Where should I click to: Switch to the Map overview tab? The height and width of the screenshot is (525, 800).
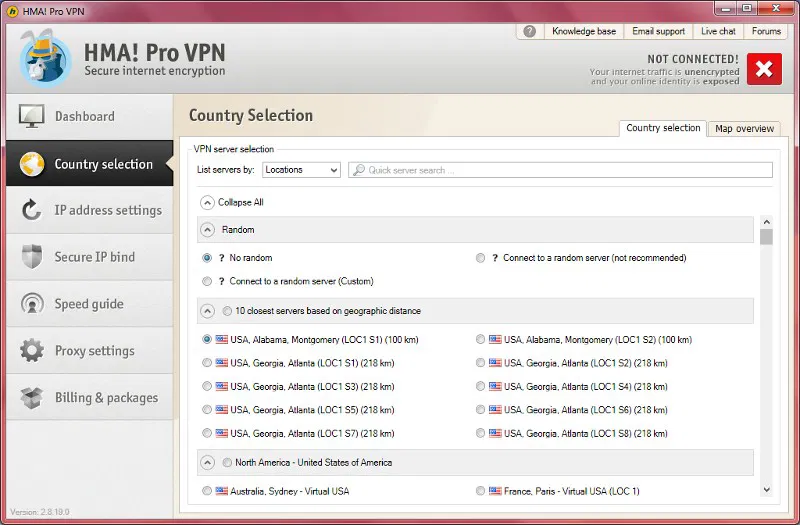coord(744,129)
